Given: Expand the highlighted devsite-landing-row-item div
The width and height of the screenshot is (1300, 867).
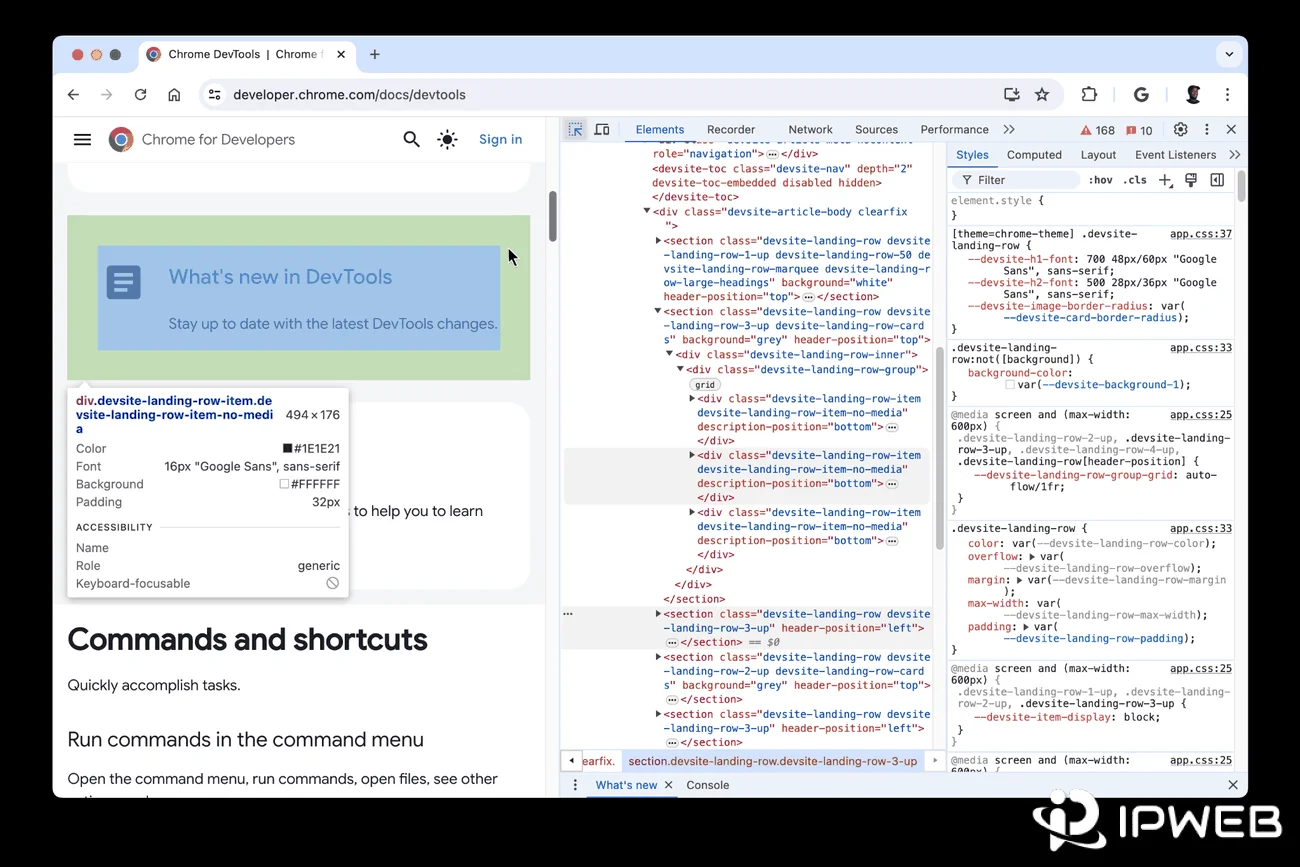Looking at the screenshot, I should click(x=692, y=455).
